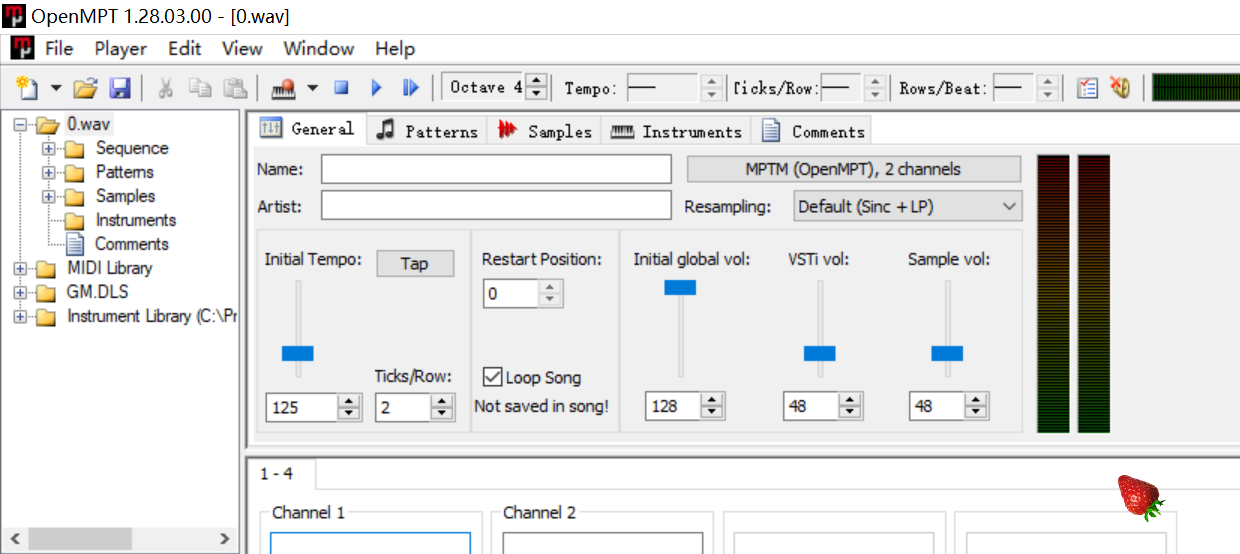
Task: Switch to the Instruments tab
Action: (677, 131)
